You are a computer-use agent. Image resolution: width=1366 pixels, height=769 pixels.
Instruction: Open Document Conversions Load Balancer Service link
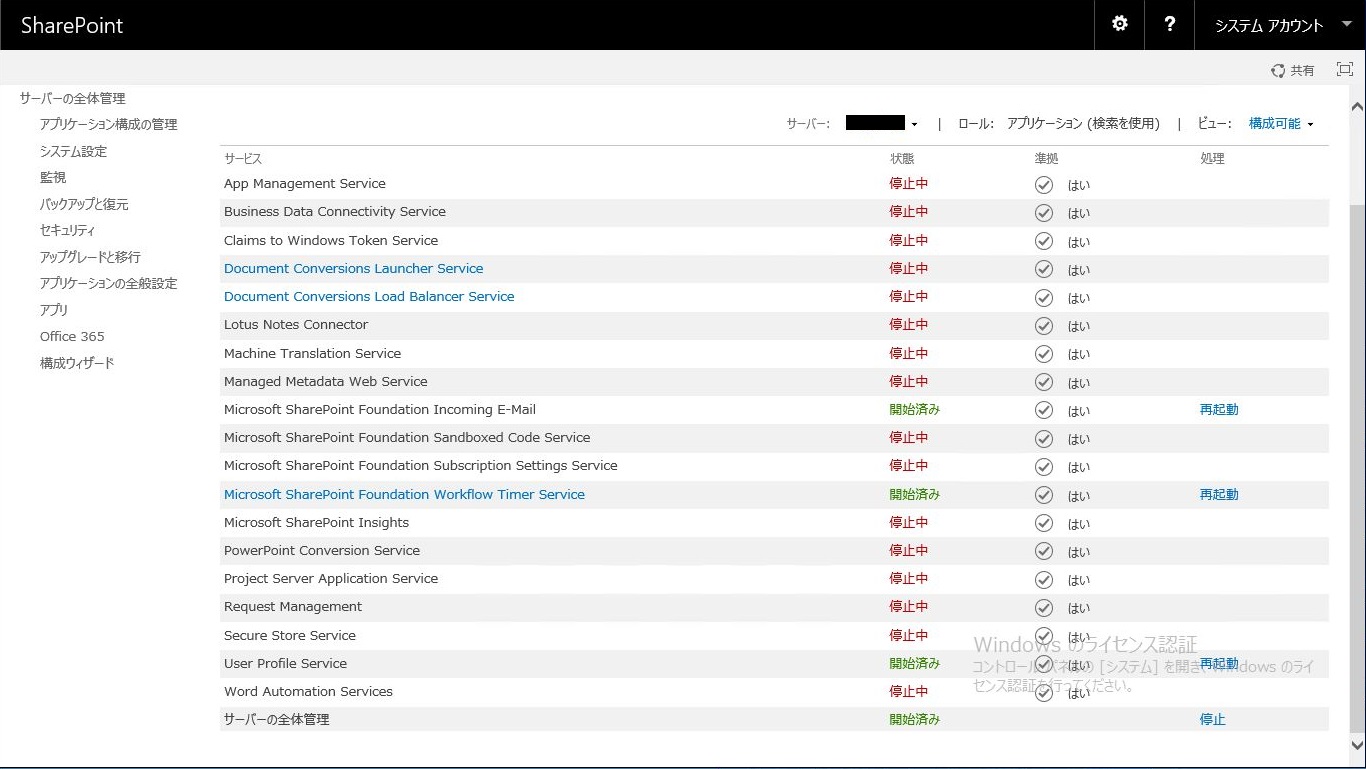369,296
